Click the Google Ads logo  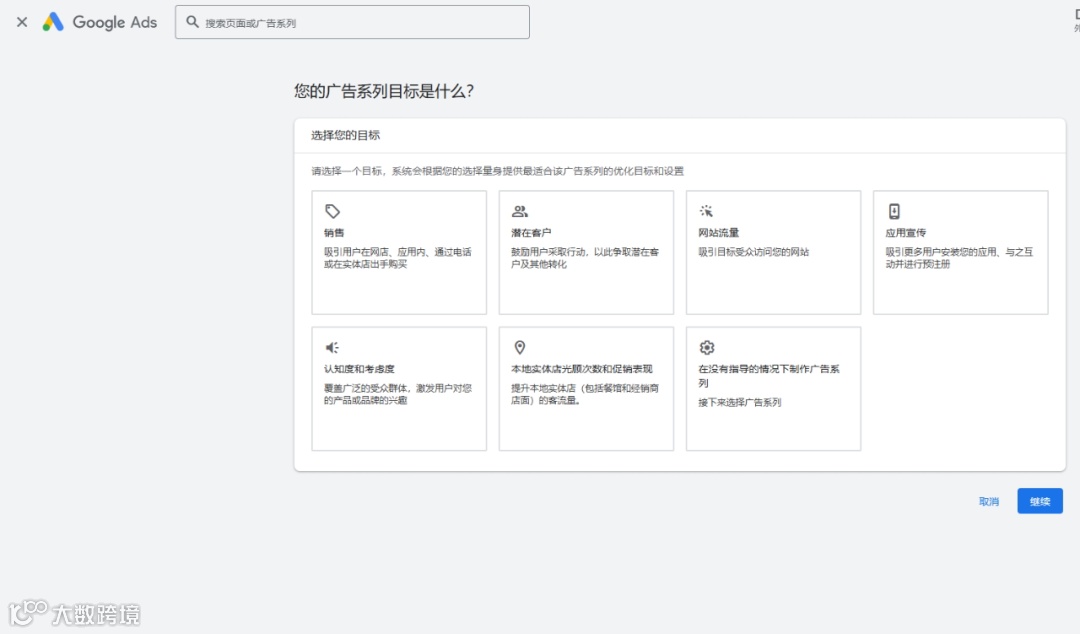point(100,22)
